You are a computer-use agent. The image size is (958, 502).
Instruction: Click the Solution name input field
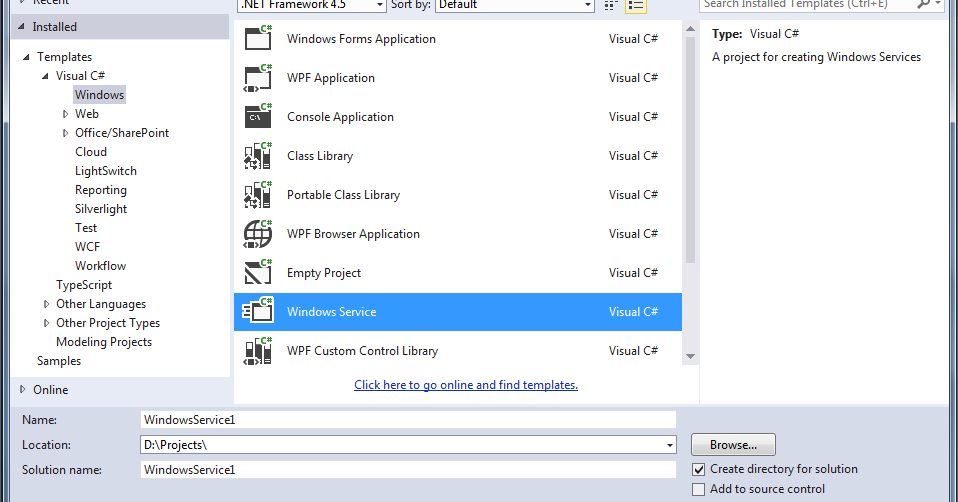[408, 470]
